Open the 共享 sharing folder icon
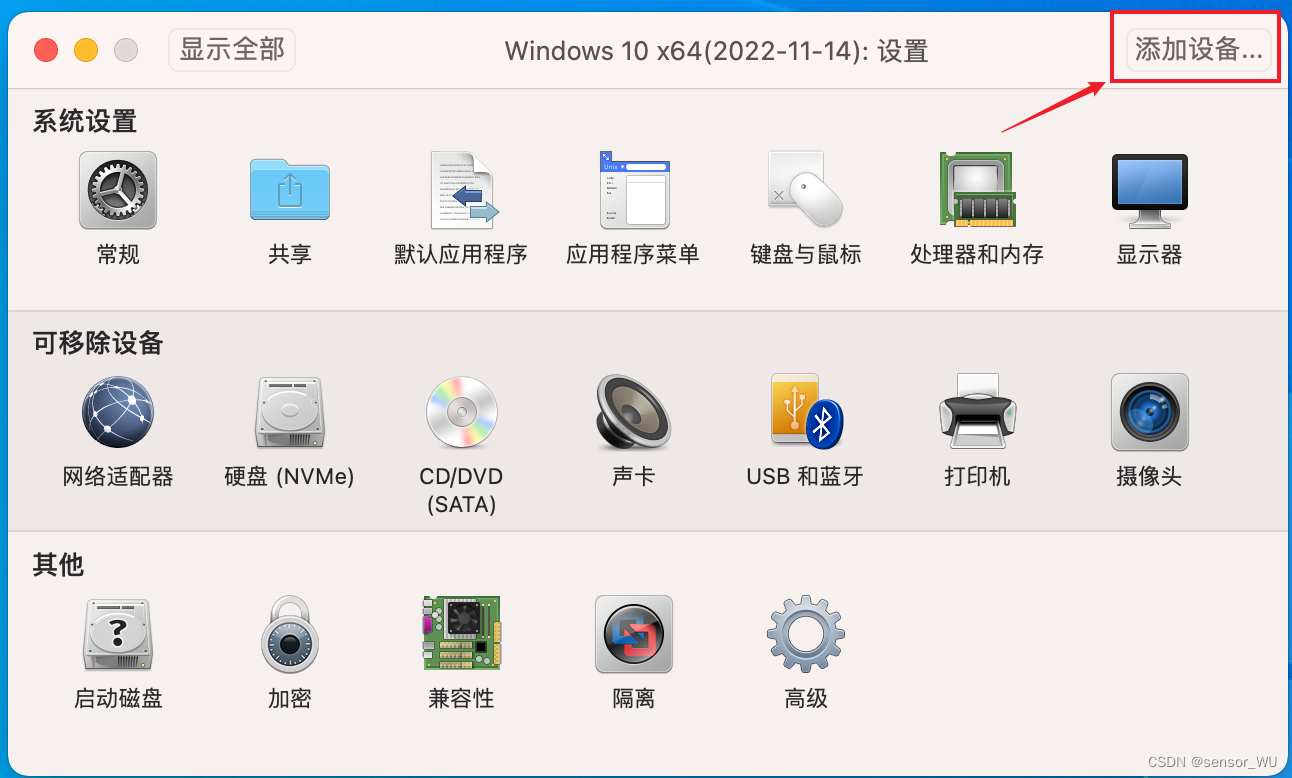Screen dimensions: 1292x778 [289, 191]
